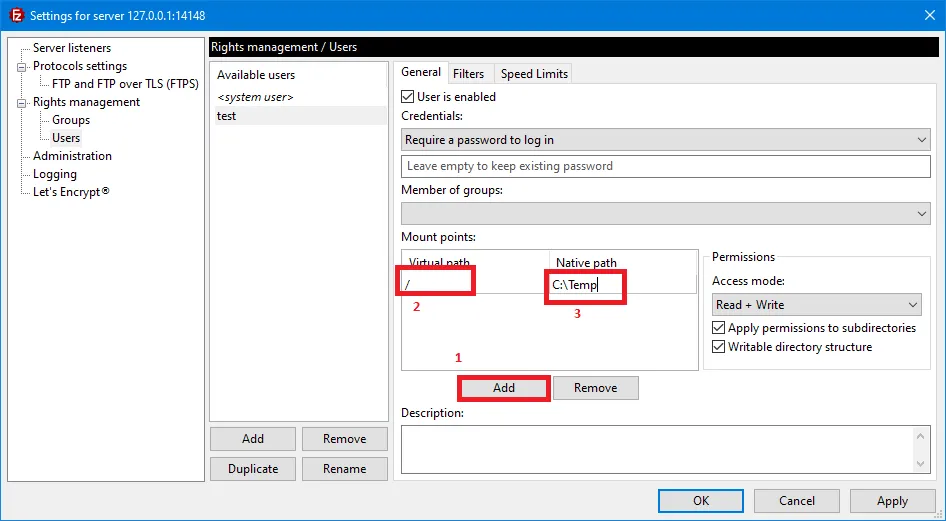Click the password input field
The image size is (946, 521).
point(665,166)
